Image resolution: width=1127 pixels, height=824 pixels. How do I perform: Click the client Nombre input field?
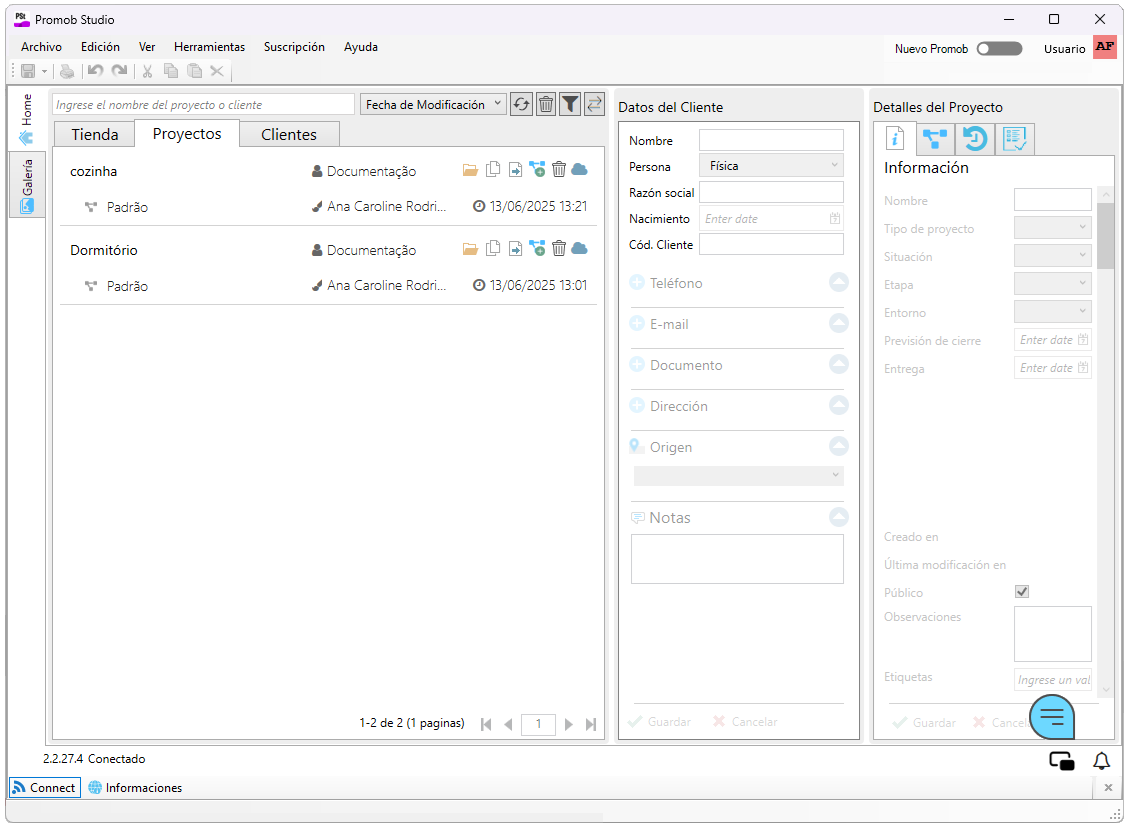(771, 139)
